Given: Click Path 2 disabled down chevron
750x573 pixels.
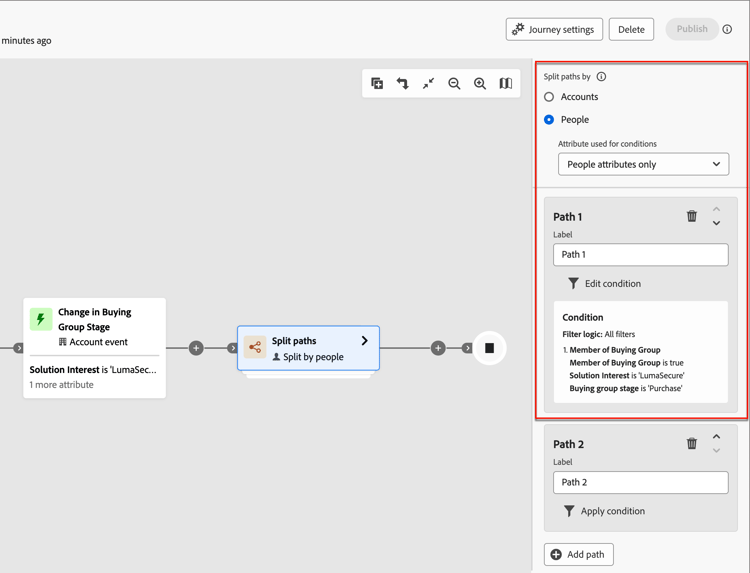Looking at the screenshot, I should 717,450.
